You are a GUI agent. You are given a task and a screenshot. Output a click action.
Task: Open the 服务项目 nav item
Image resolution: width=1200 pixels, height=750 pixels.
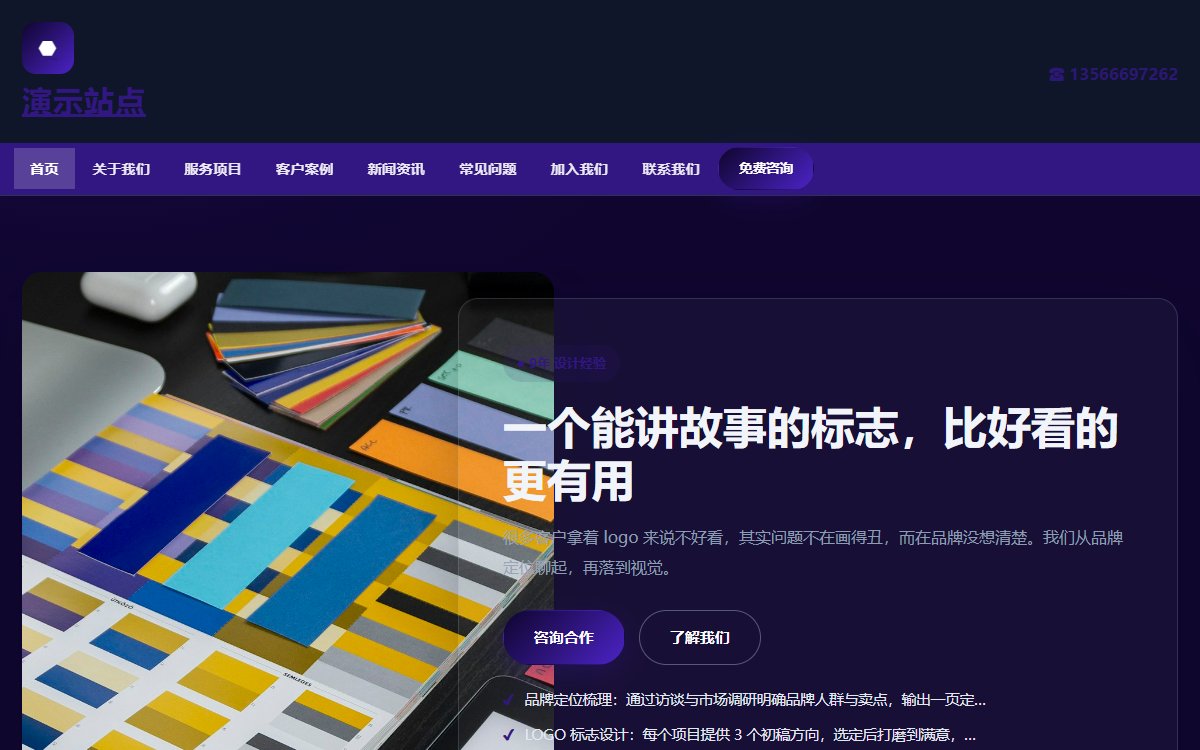[x=213, y=169]
